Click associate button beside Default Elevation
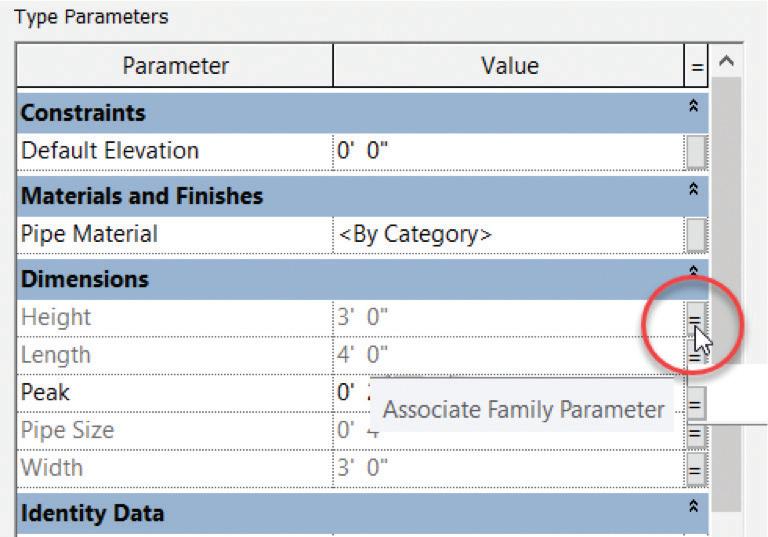This screenshot has height=537, width=768. [696, 152]
